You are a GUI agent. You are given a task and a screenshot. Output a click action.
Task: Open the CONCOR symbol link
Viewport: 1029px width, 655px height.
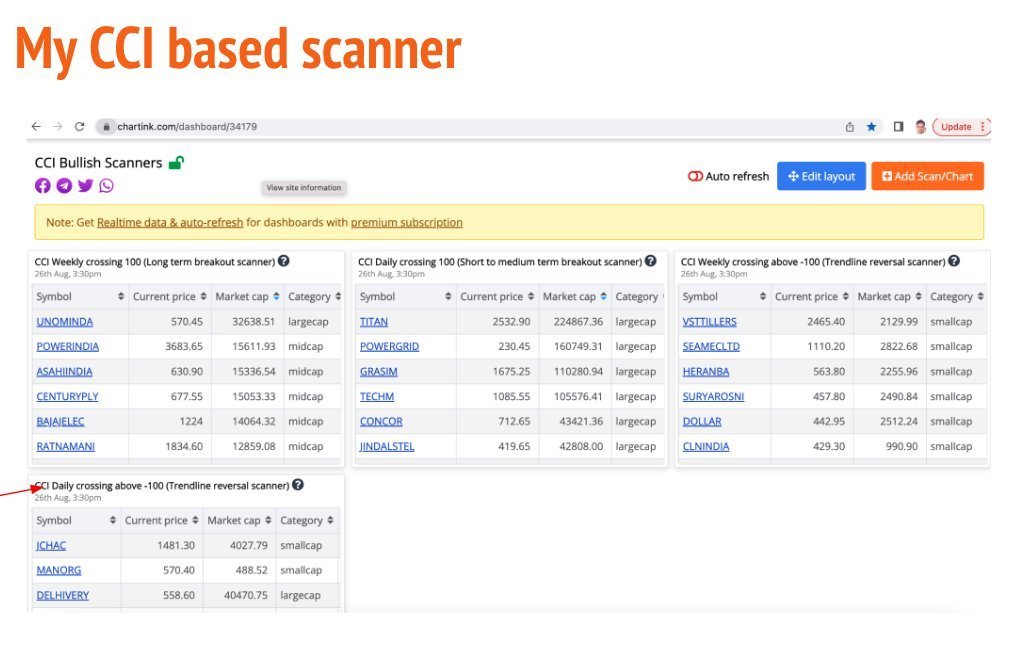[x=381, y=421]
